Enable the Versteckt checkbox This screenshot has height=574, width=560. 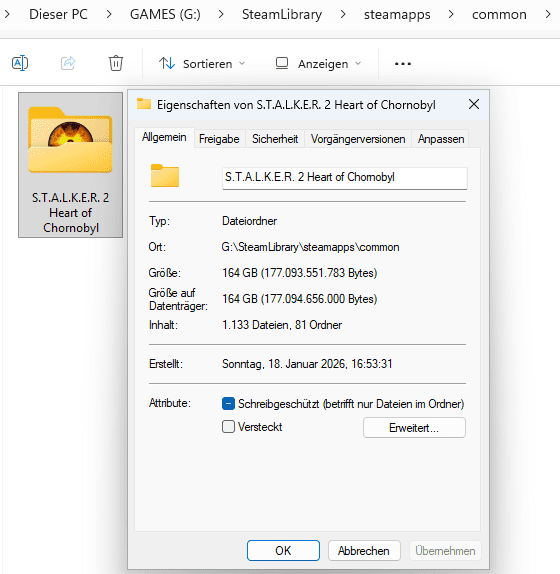point(228,426)
